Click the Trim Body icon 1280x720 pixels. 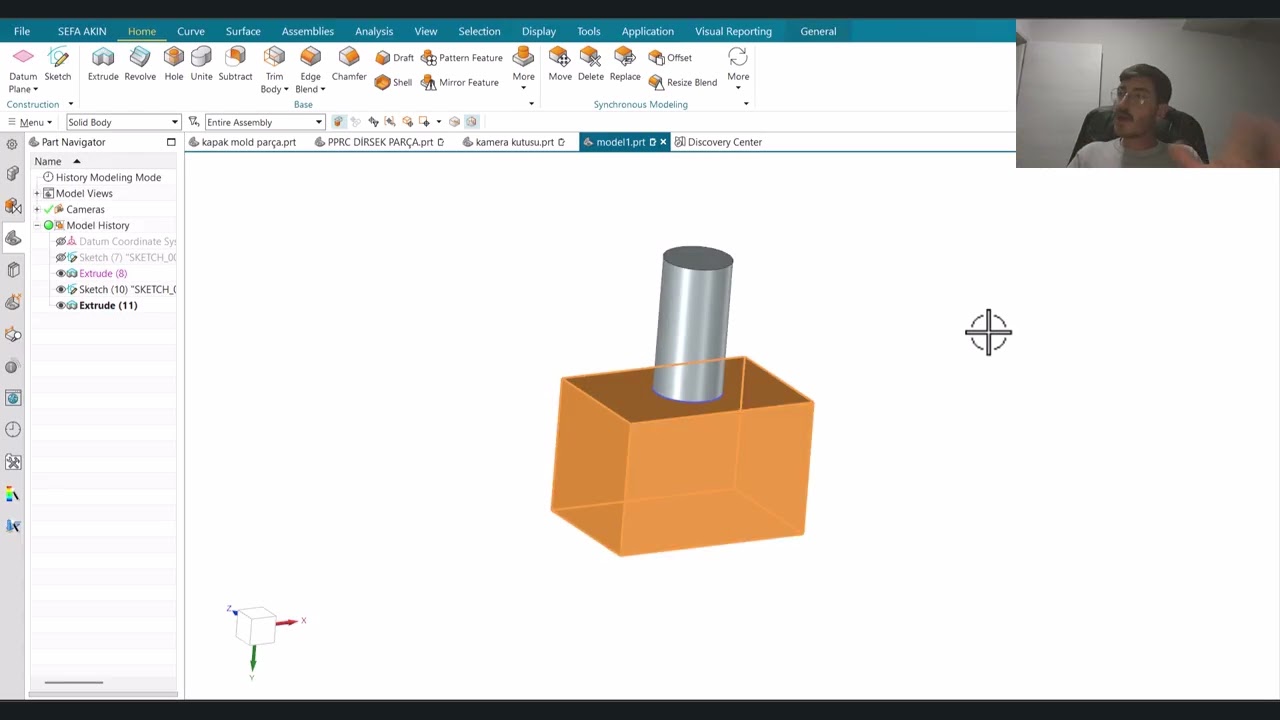tap(274, 58)
